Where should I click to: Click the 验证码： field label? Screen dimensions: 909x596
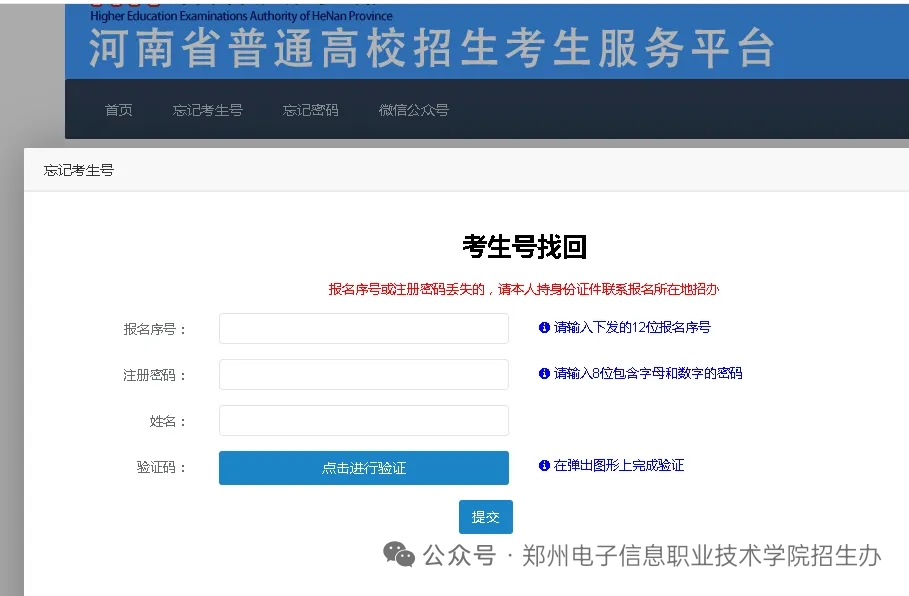click(162, 467)
